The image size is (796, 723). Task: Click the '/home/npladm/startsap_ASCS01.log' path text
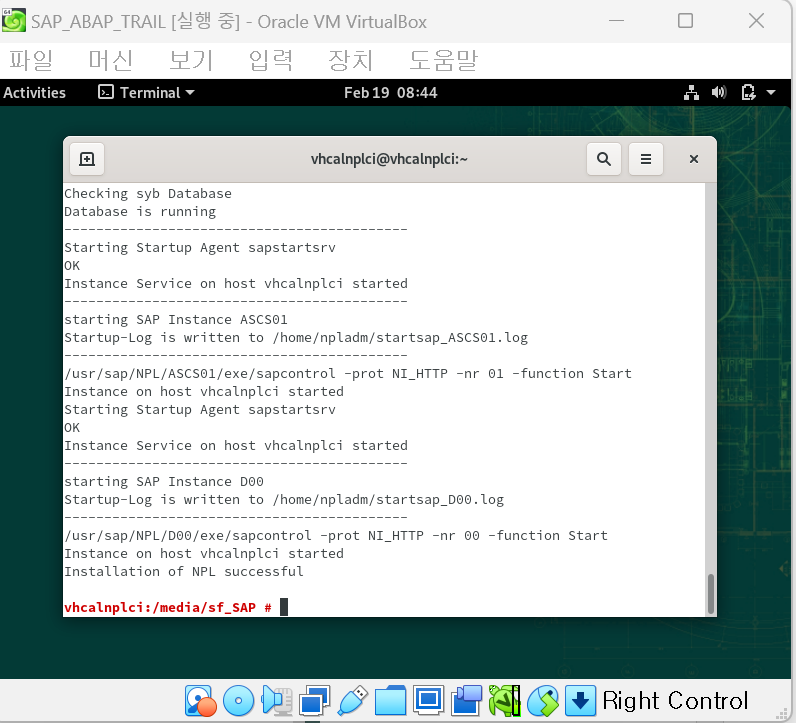[401, 337]
